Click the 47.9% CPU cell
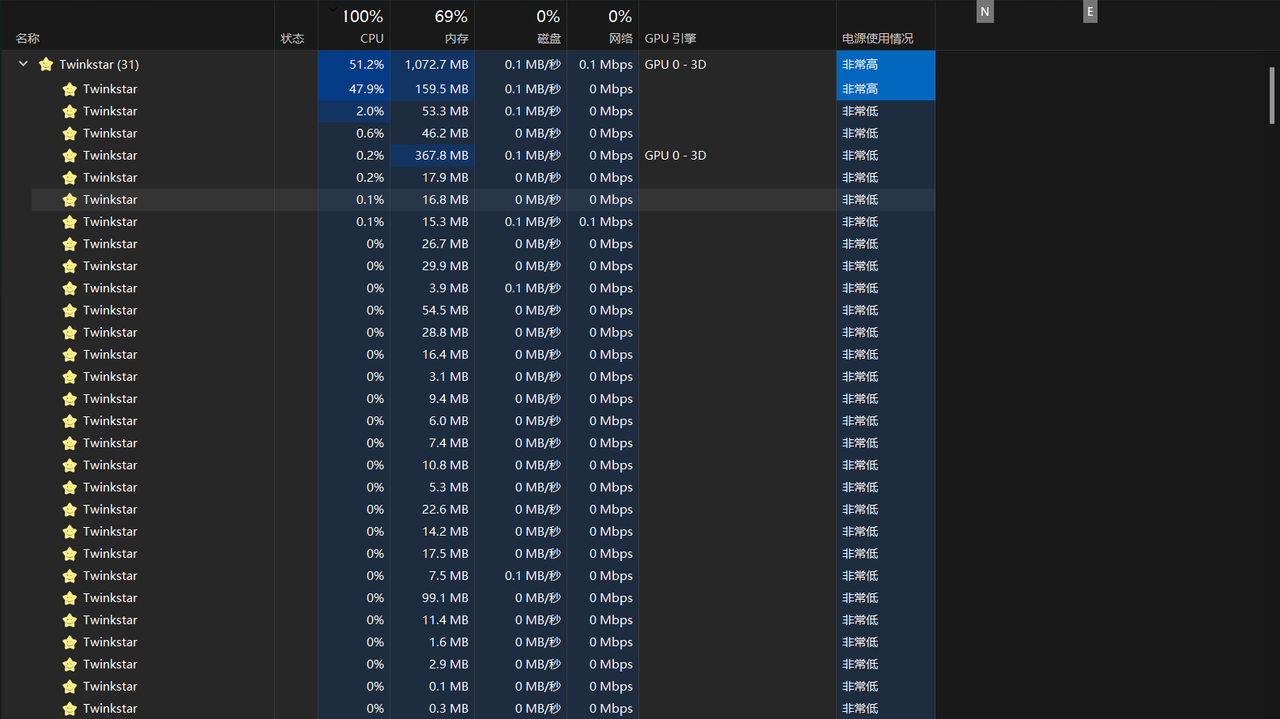 click(x=354, y=89)
